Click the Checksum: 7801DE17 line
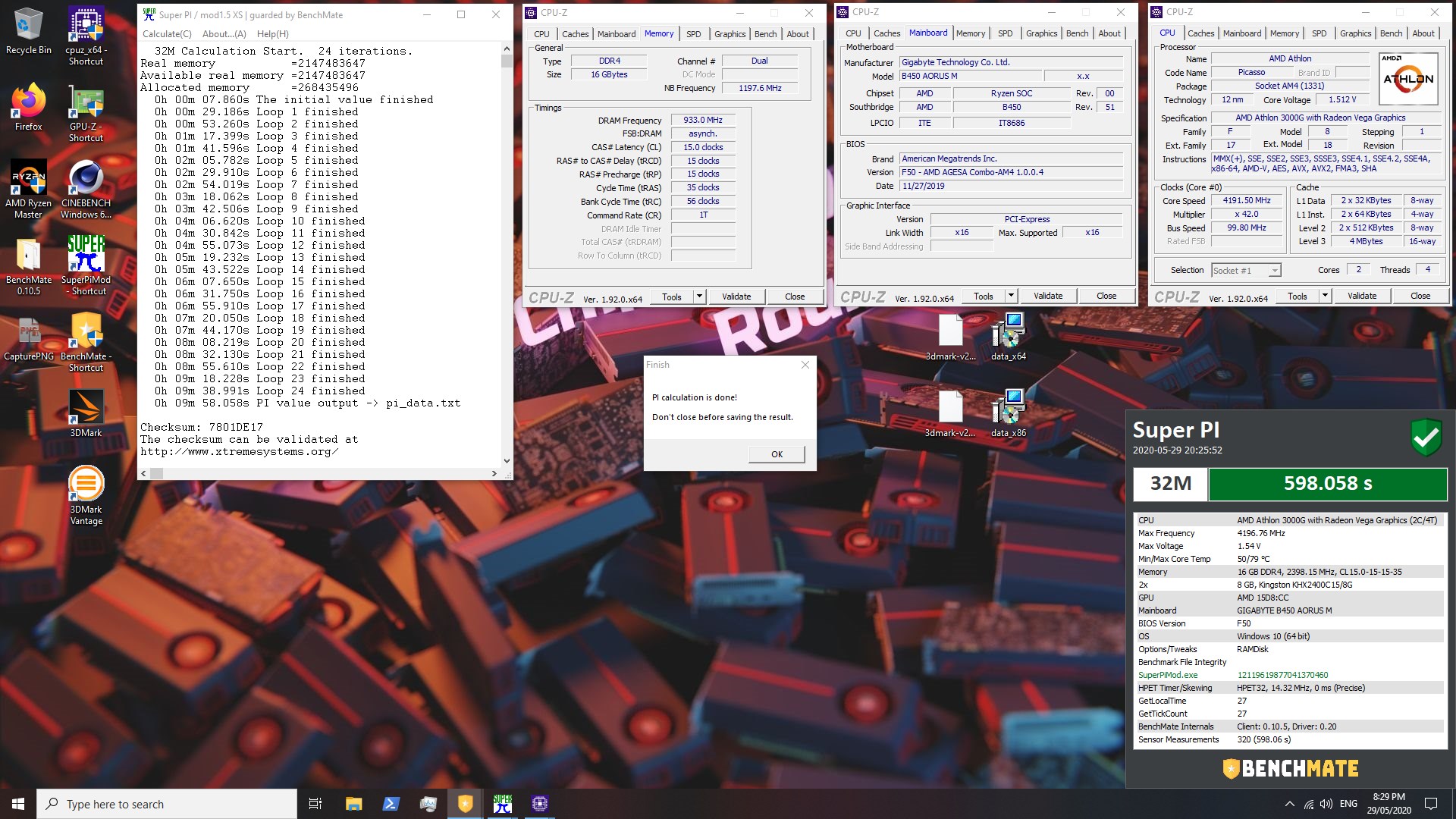1456x819 pixels. [x=202, y=427]
